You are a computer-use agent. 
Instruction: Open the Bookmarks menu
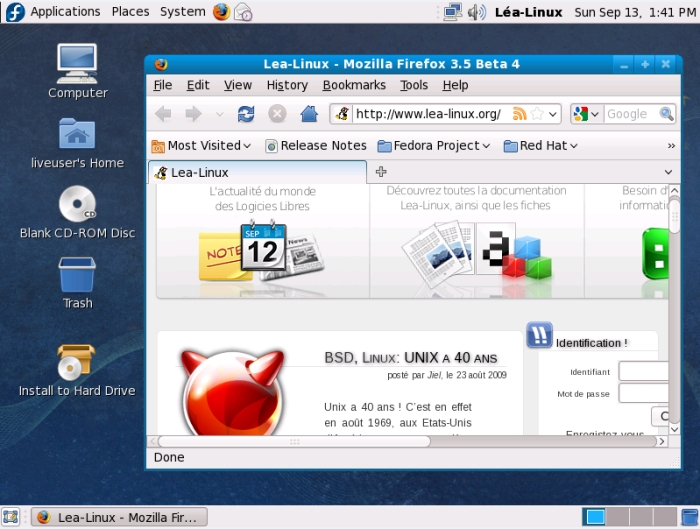point(354,85)
